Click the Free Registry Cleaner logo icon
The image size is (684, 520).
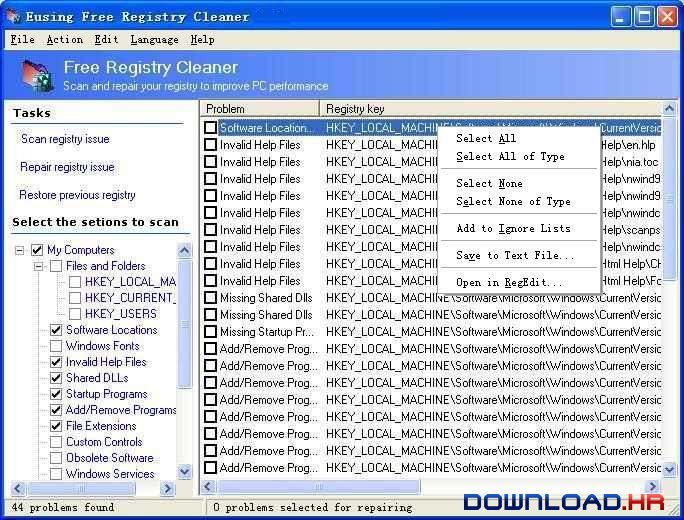point(37,76)
